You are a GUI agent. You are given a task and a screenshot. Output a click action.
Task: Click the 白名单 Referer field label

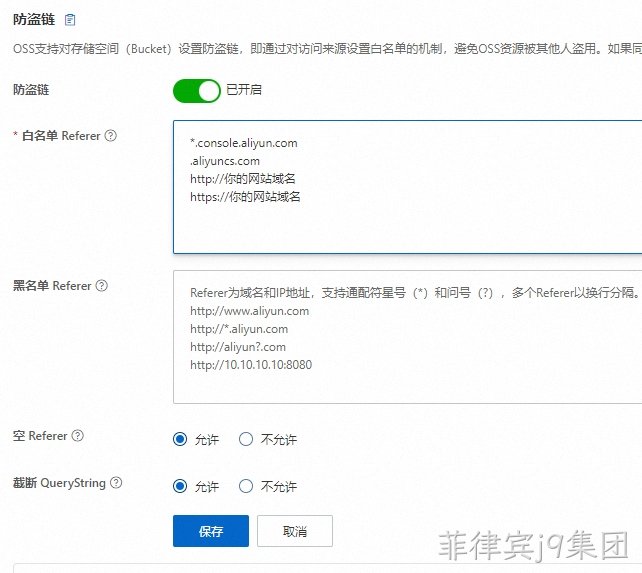[61, 136]
